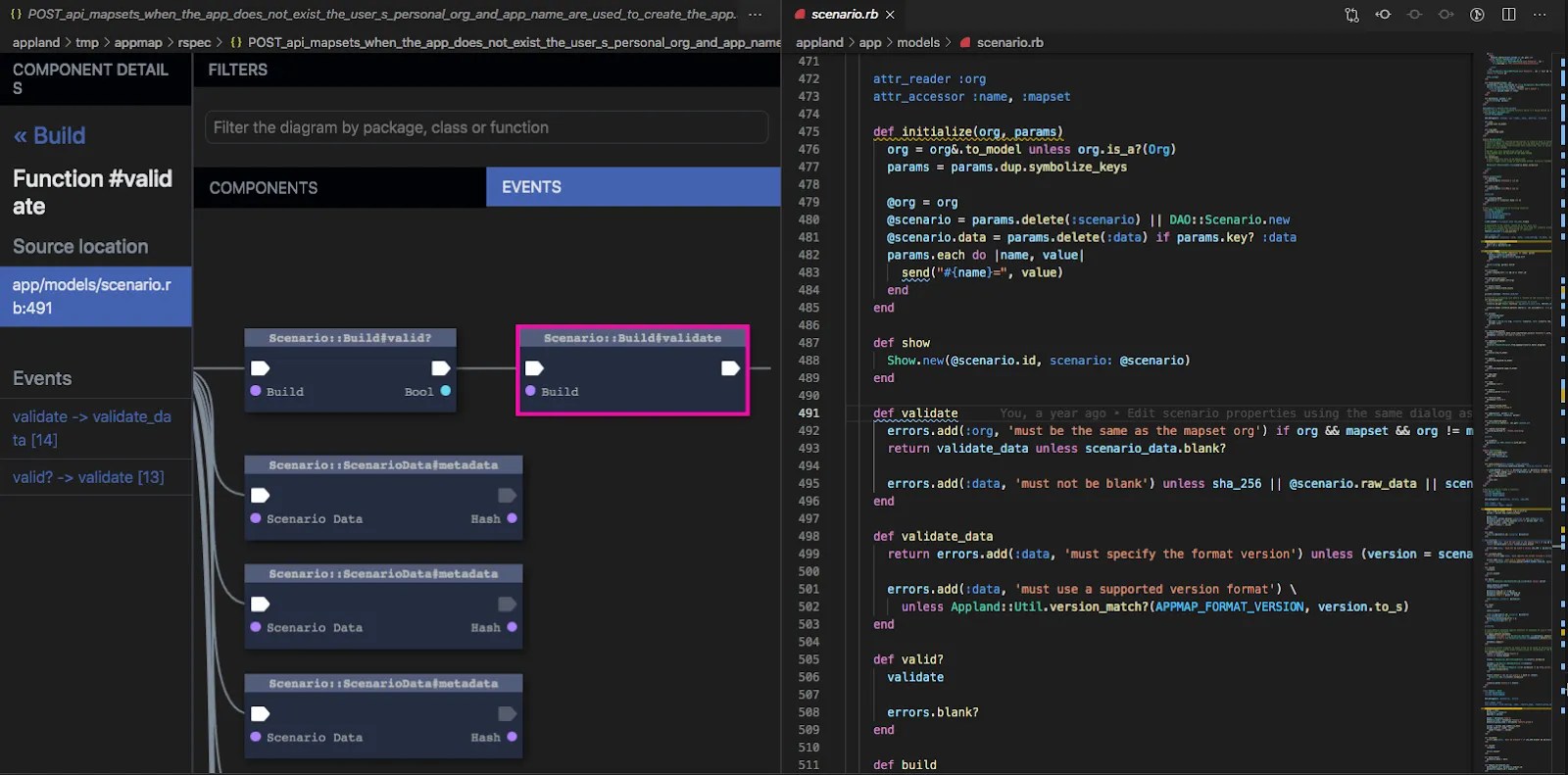Image resolution: width=1568 pixels, height=775 pixels.
Task: Click breadcrumb 'rspec' in left path
Action: tap(194, 42)
